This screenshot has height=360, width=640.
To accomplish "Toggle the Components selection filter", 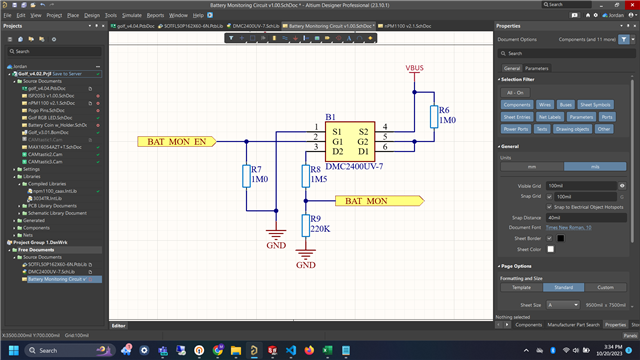I will pos(517,104).
